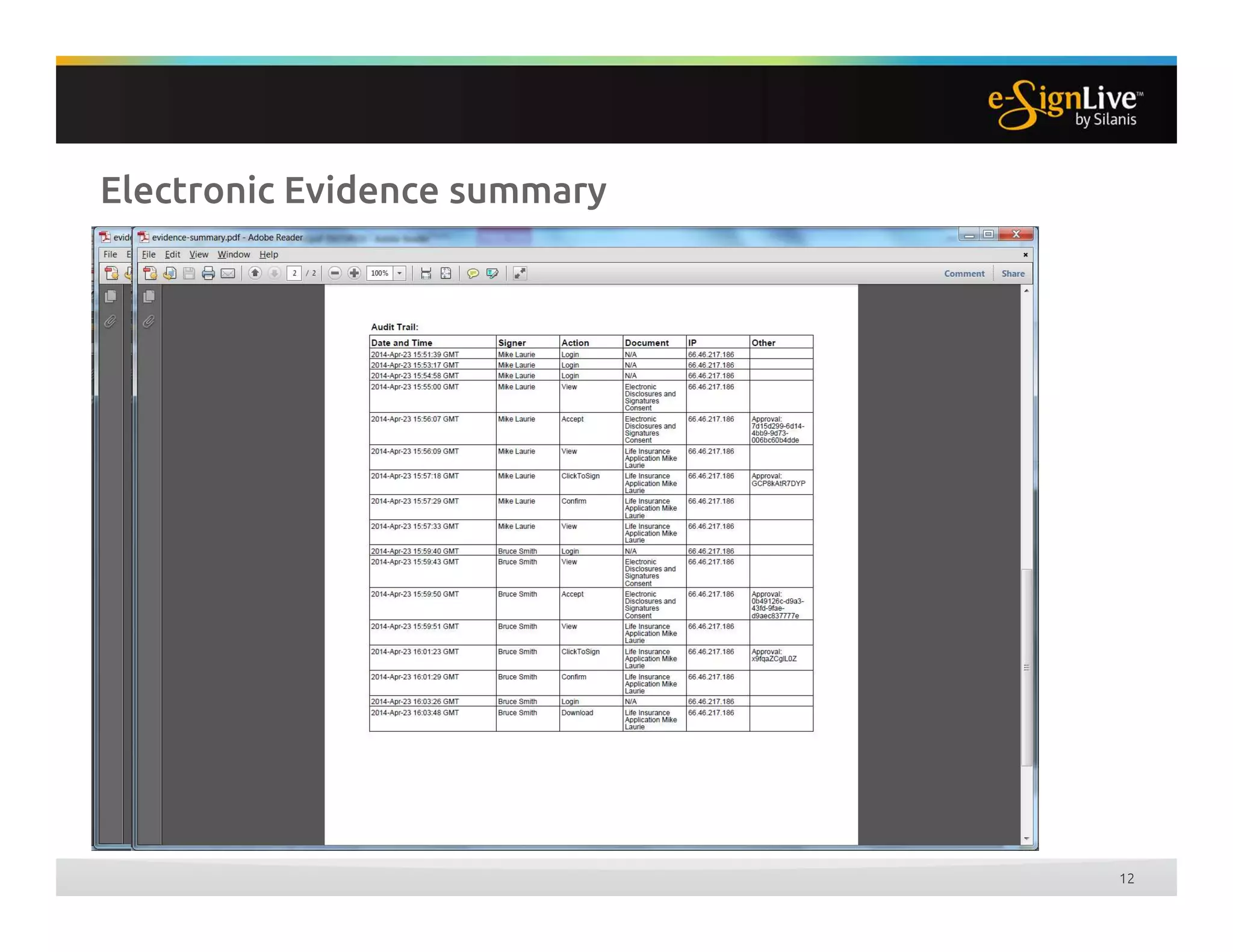
Task: Open Page Thumbnails panel in back window
Action: click(110, 296)
